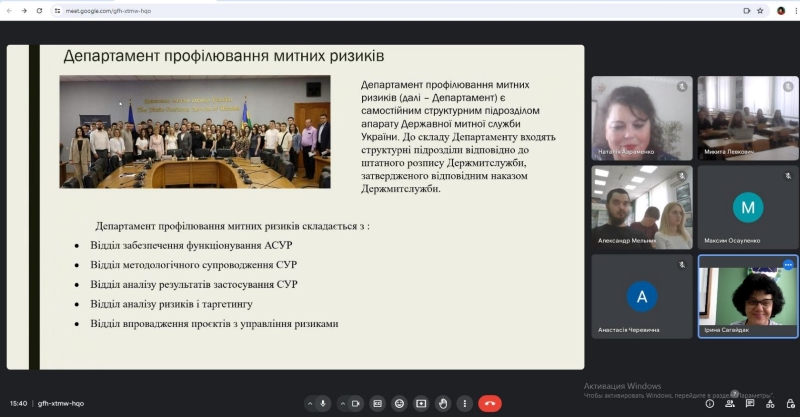This screenshot has height=417, width=800.
Task: Reload the page
Action: (x=39, y=11)
